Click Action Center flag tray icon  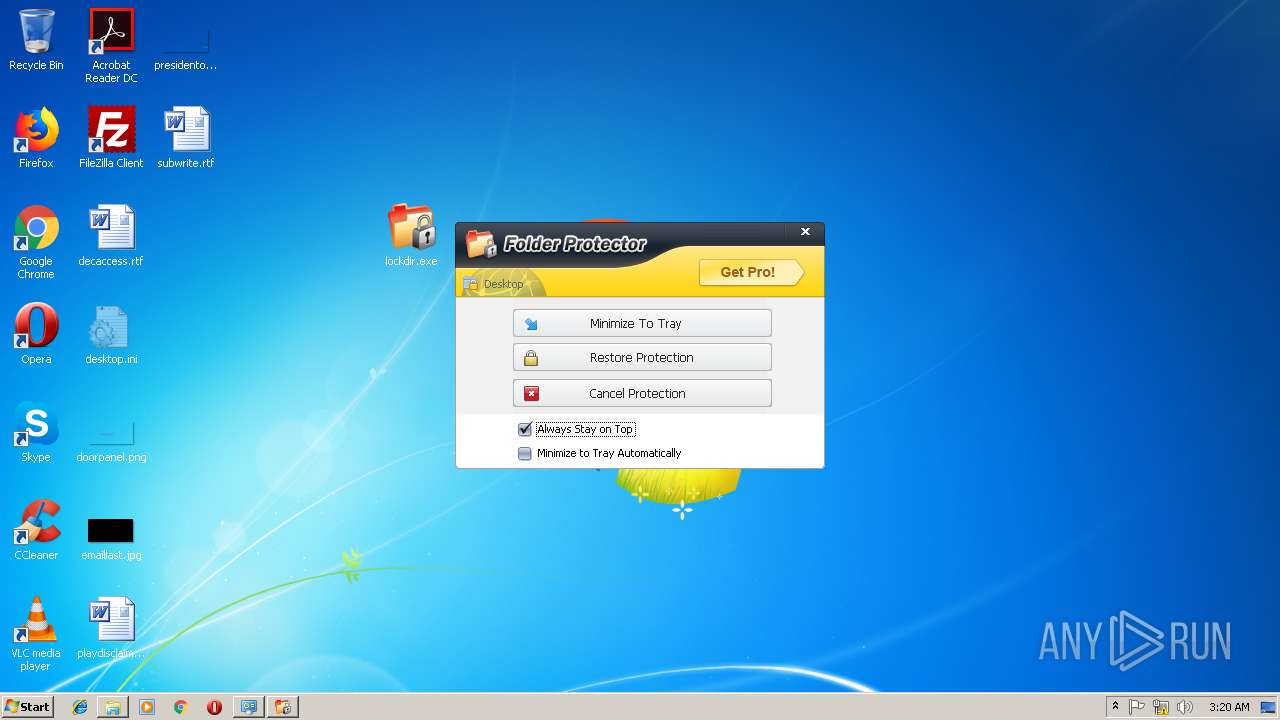pos(1137,707)
